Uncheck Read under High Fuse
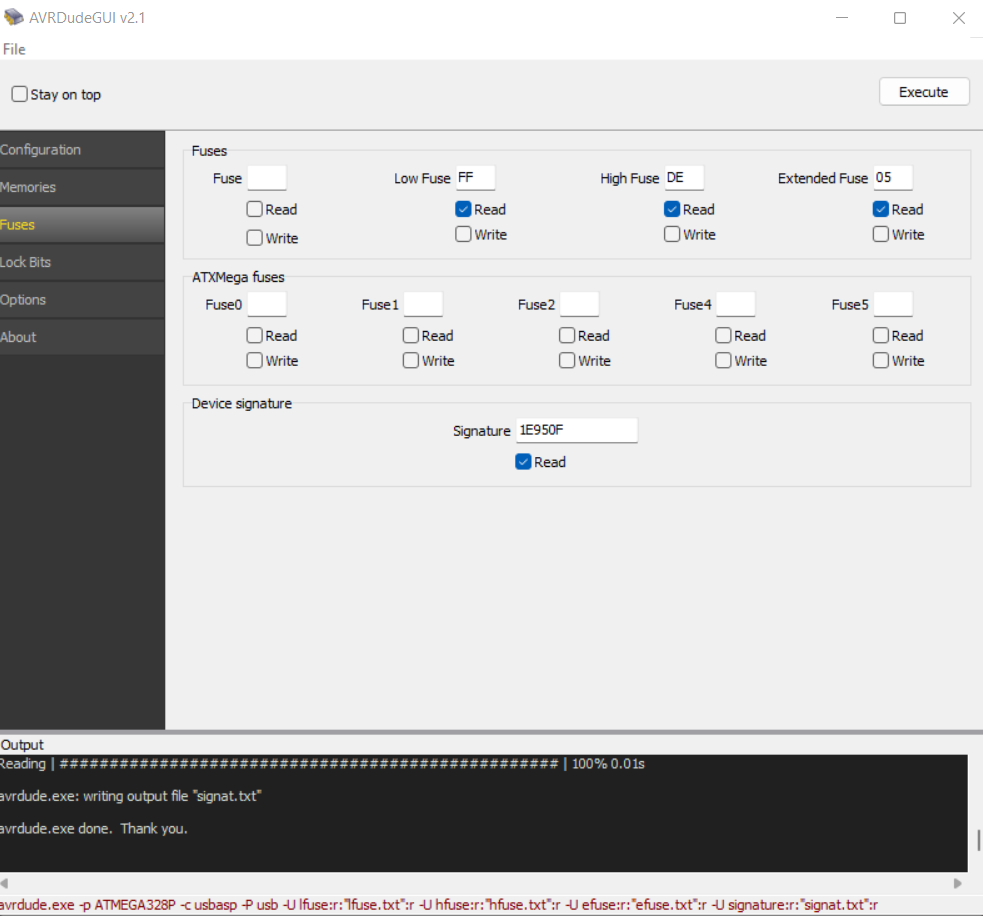 point(672,209)
